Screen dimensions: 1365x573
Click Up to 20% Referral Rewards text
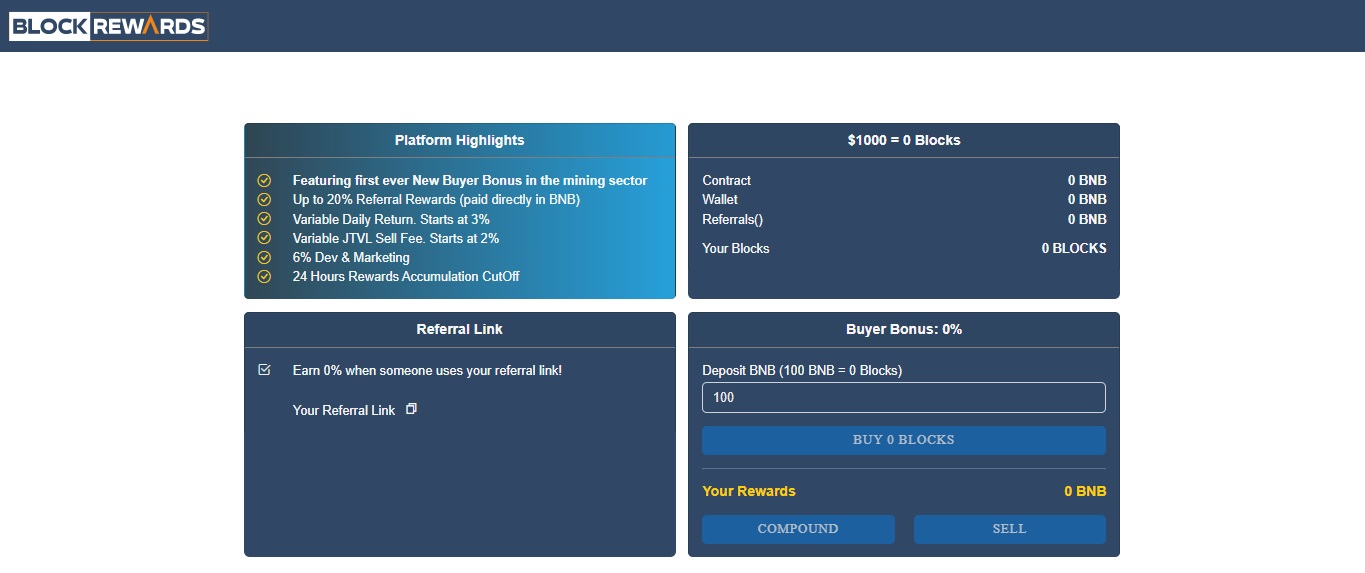click(436, 200)
